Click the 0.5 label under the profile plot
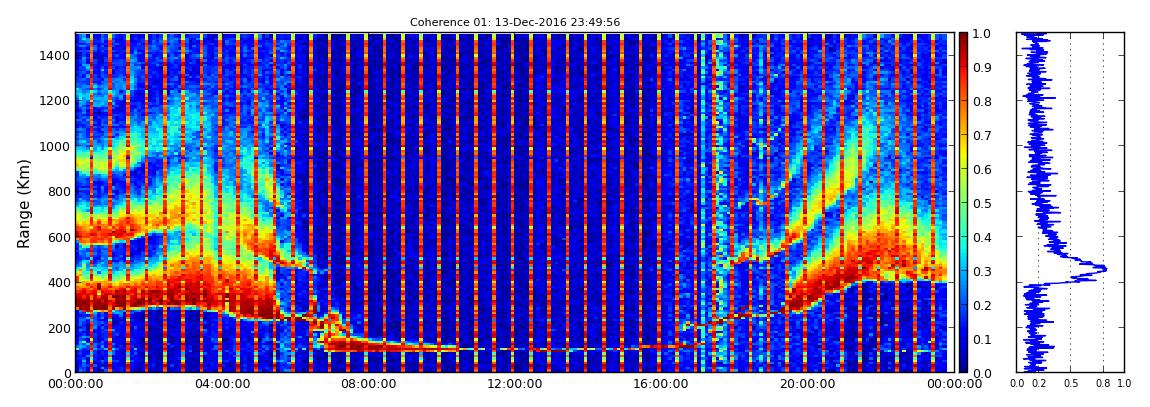1150x407 pixels. pyautogui.click(x=1071, y=383)
